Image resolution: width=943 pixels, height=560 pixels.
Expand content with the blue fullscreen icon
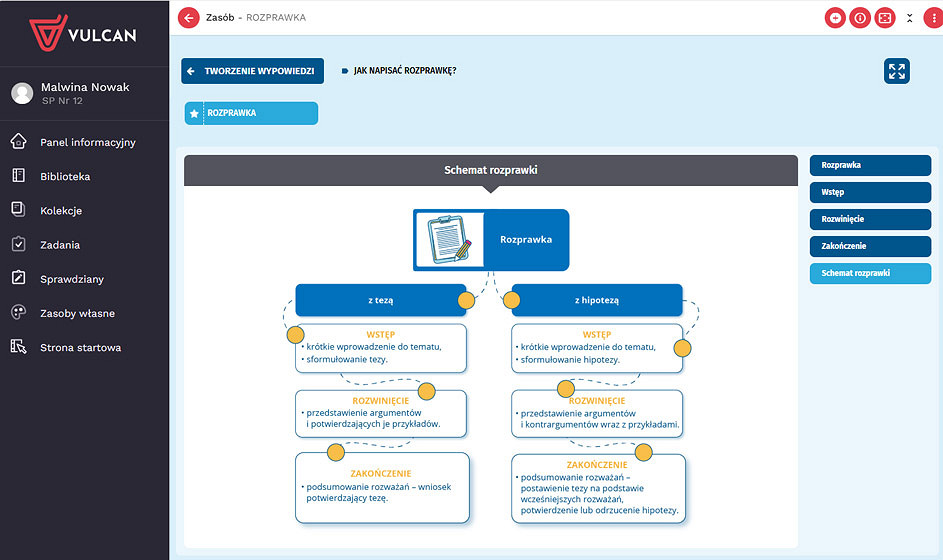click(896, 71)
